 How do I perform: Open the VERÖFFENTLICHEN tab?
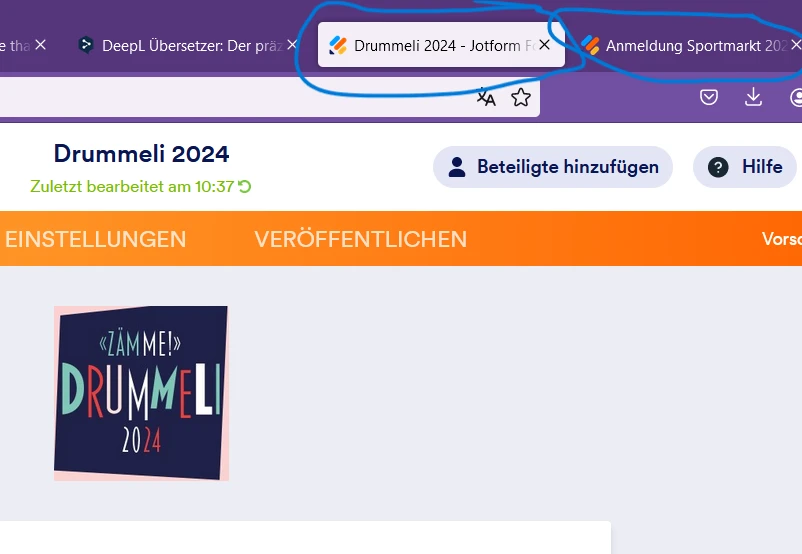[x=361, y=239]
